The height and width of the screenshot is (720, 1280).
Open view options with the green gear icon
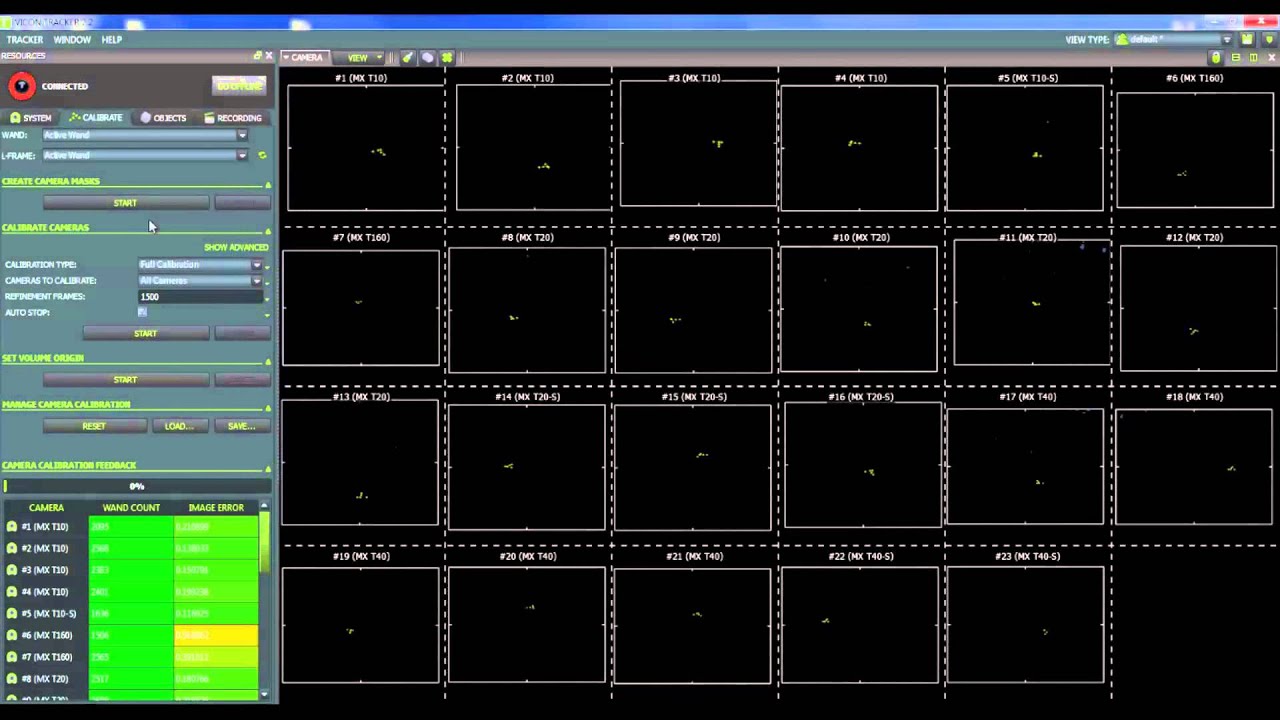coord(447,57)
